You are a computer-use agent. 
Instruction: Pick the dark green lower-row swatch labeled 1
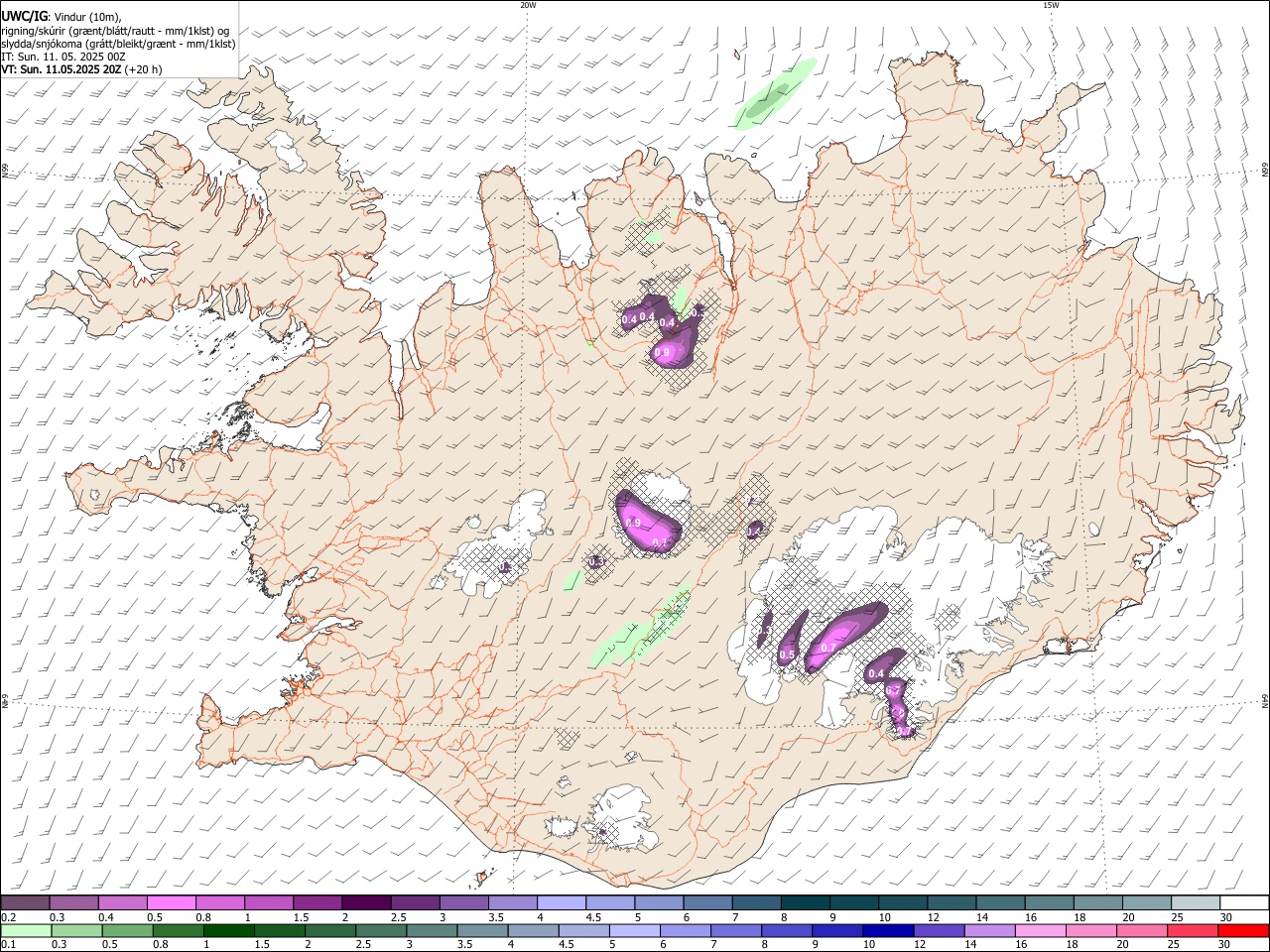(227, 930)
